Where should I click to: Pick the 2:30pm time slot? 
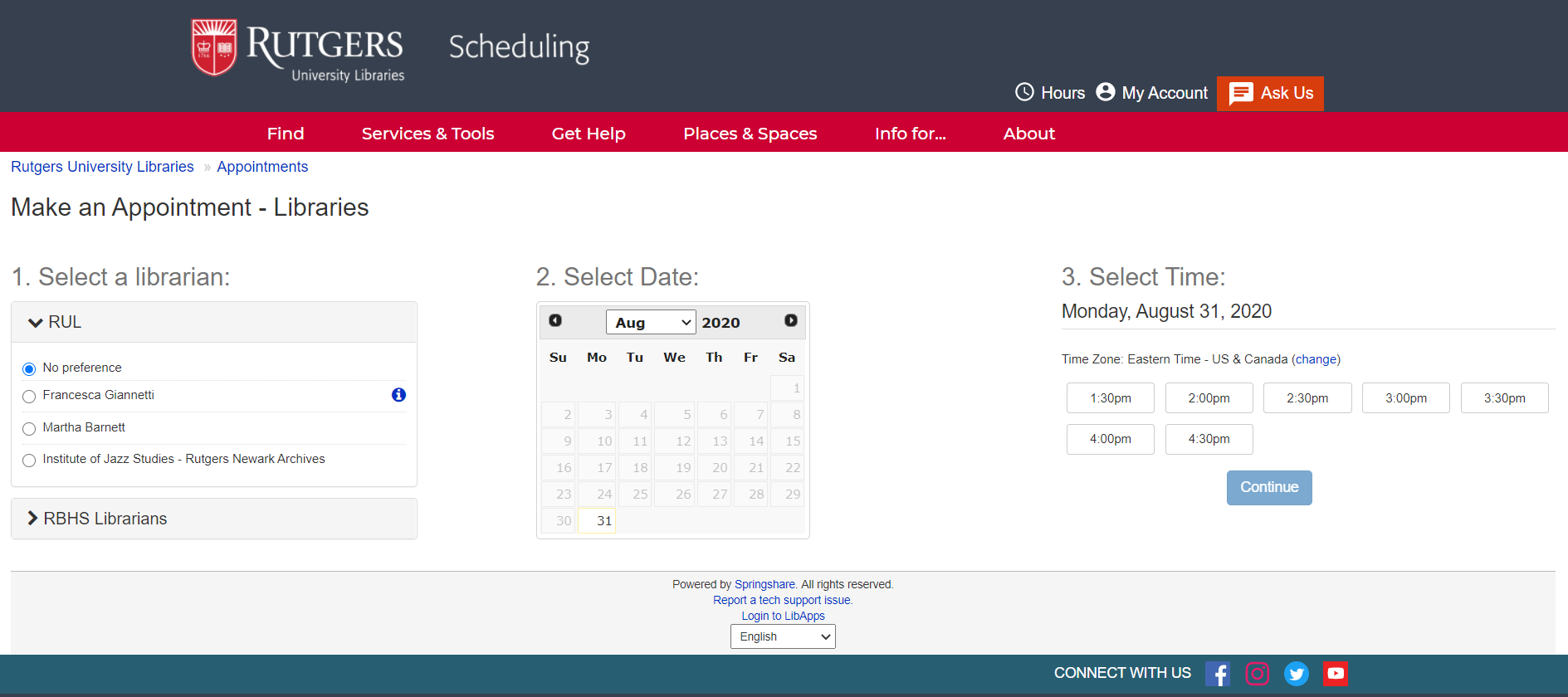[1307, 398]
